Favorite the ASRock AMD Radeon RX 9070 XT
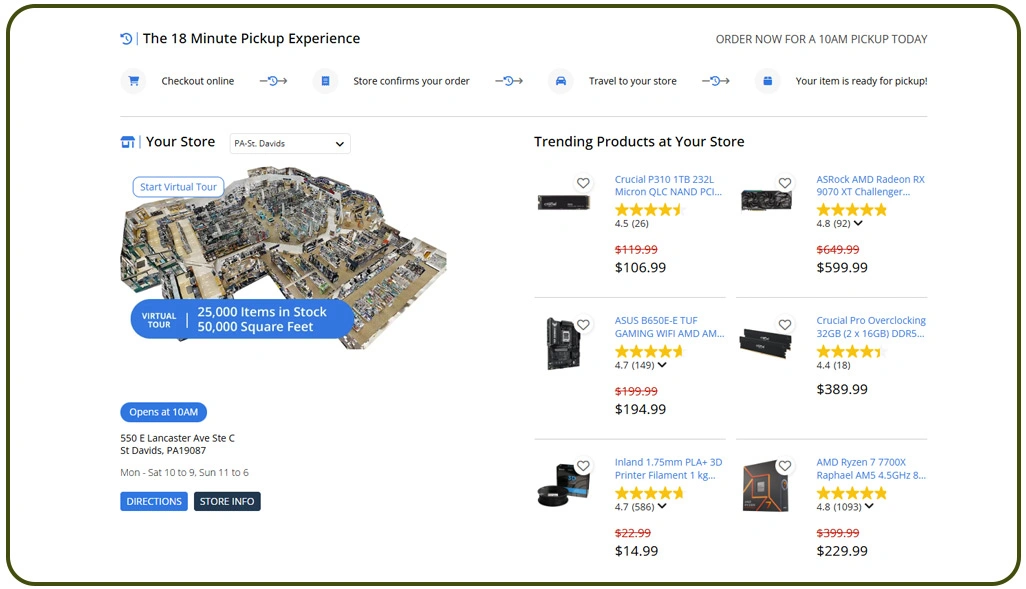This screenshot has width=1026, height=589. [784, 183]
